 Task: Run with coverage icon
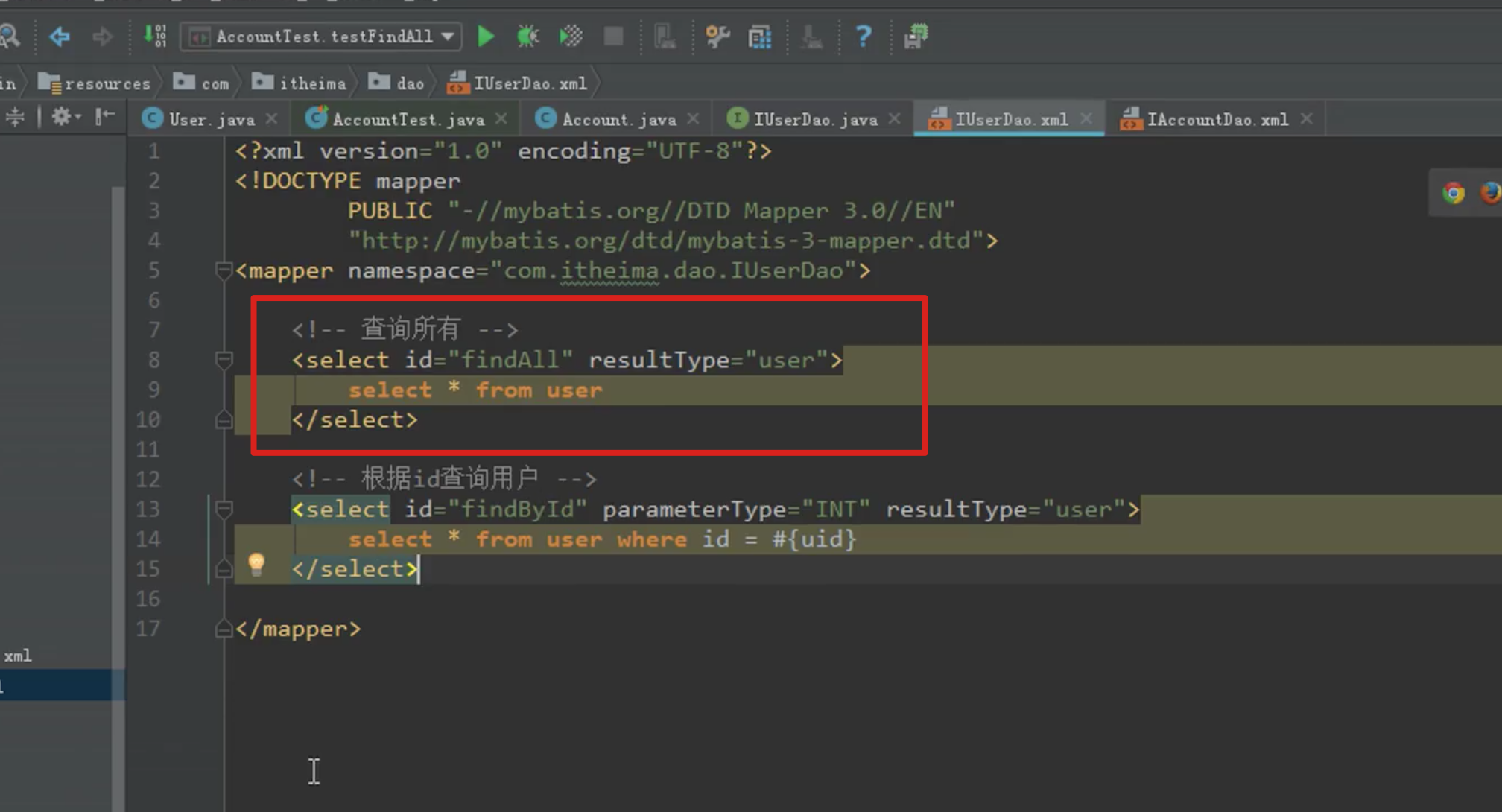(571, 36)
